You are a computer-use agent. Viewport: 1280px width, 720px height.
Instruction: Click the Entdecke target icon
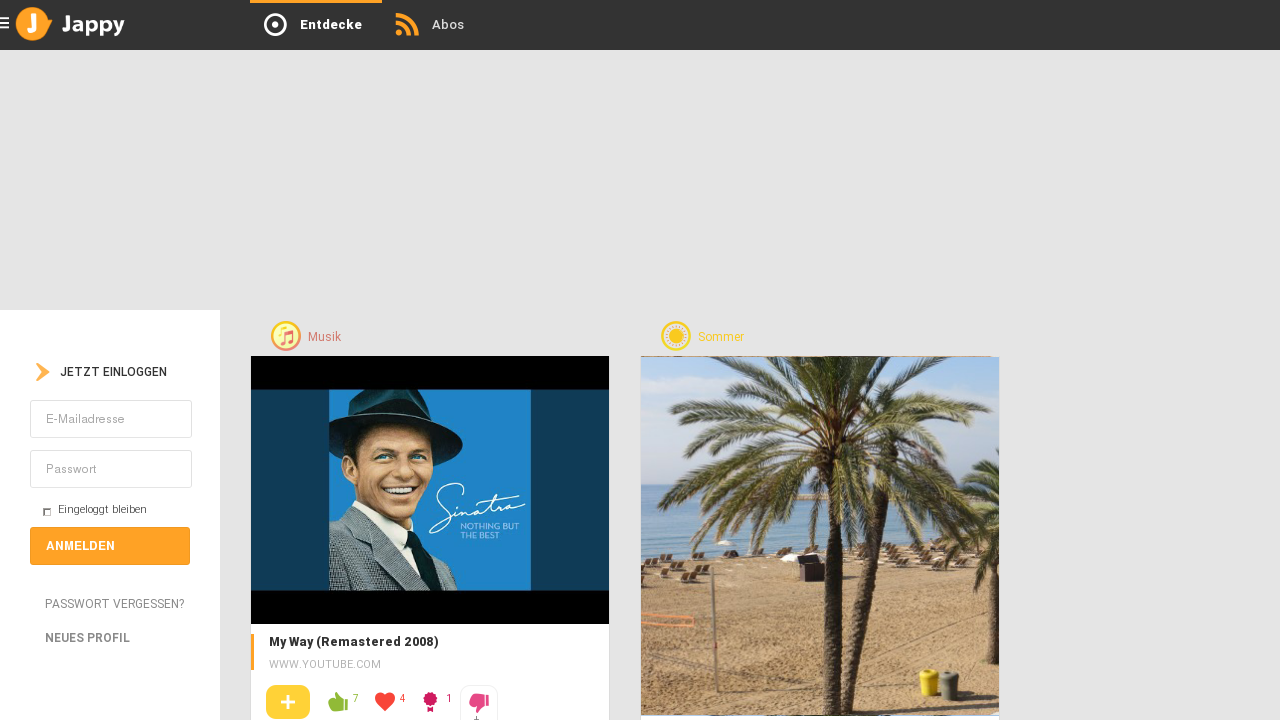click(275, 25)
